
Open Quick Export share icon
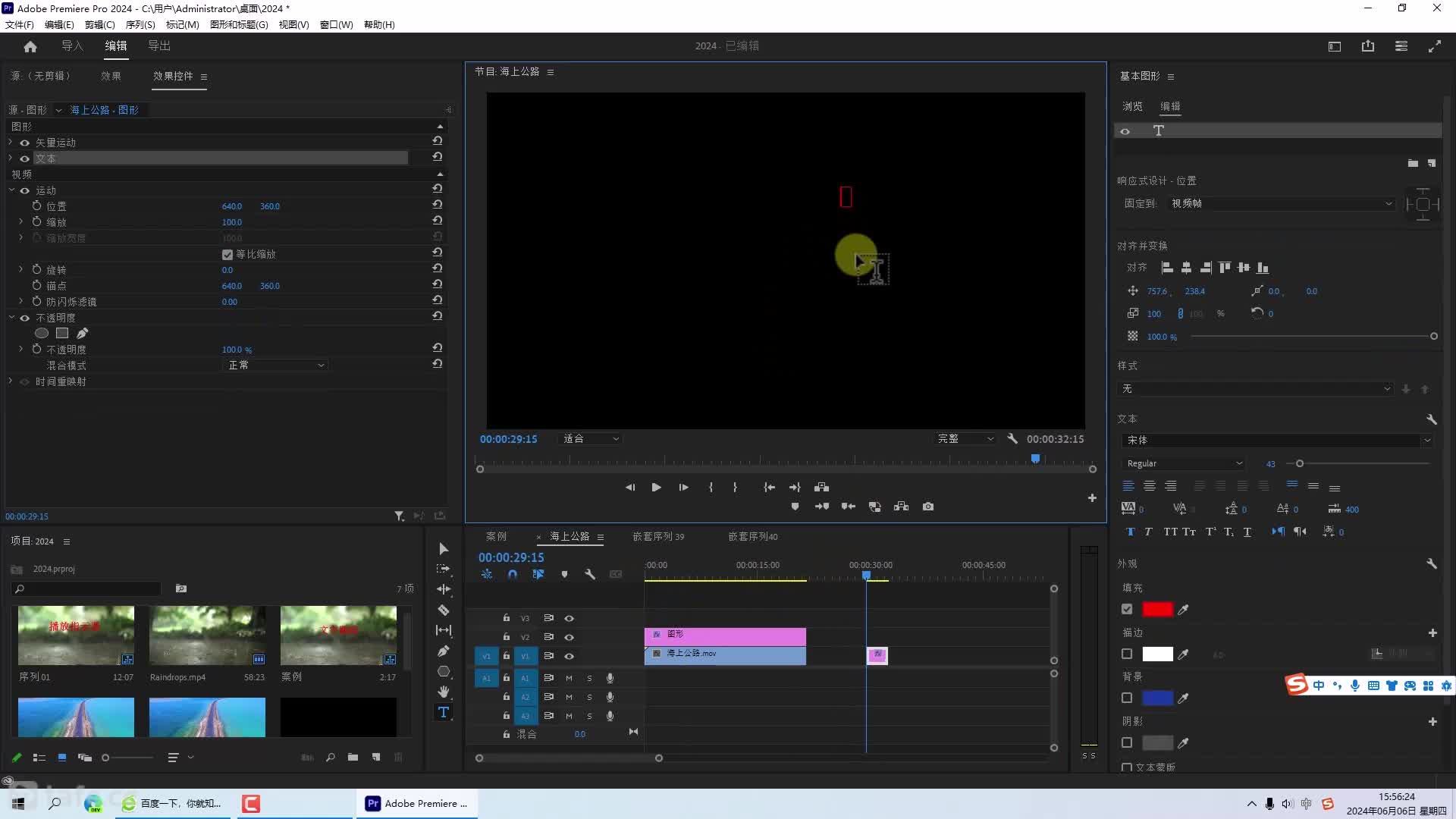1368,46
